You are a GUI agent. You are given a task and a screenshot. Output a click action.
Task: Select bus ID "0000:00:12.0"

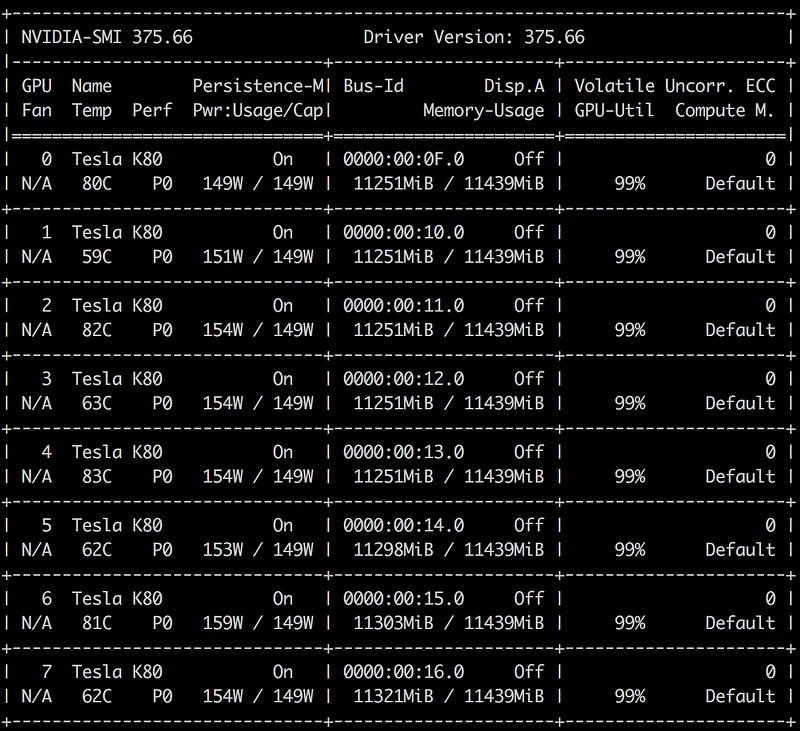pyautogui.click(x=404, y=379)
